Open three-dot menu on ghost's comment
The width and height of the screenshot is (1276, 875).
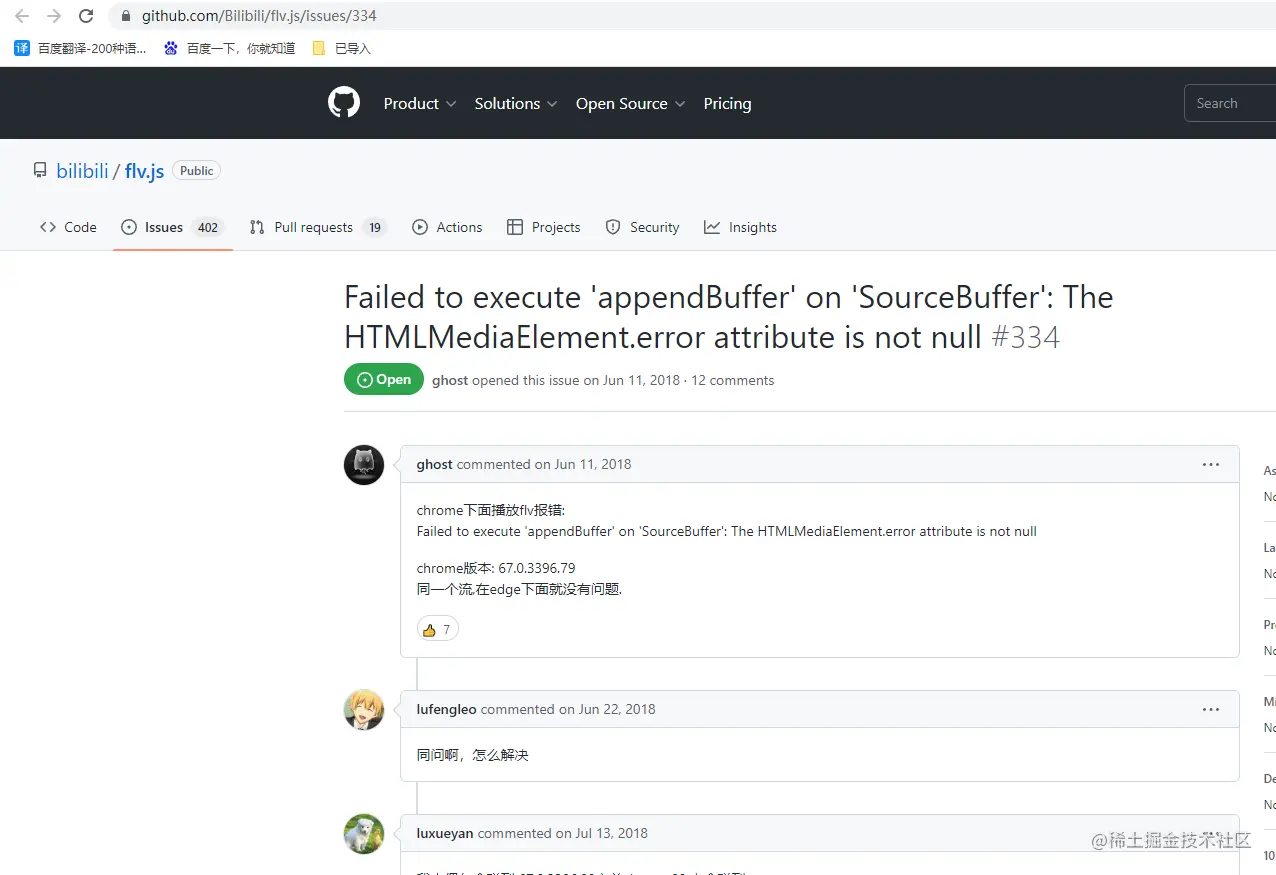pyautogui.click(x=1211, y=464)
